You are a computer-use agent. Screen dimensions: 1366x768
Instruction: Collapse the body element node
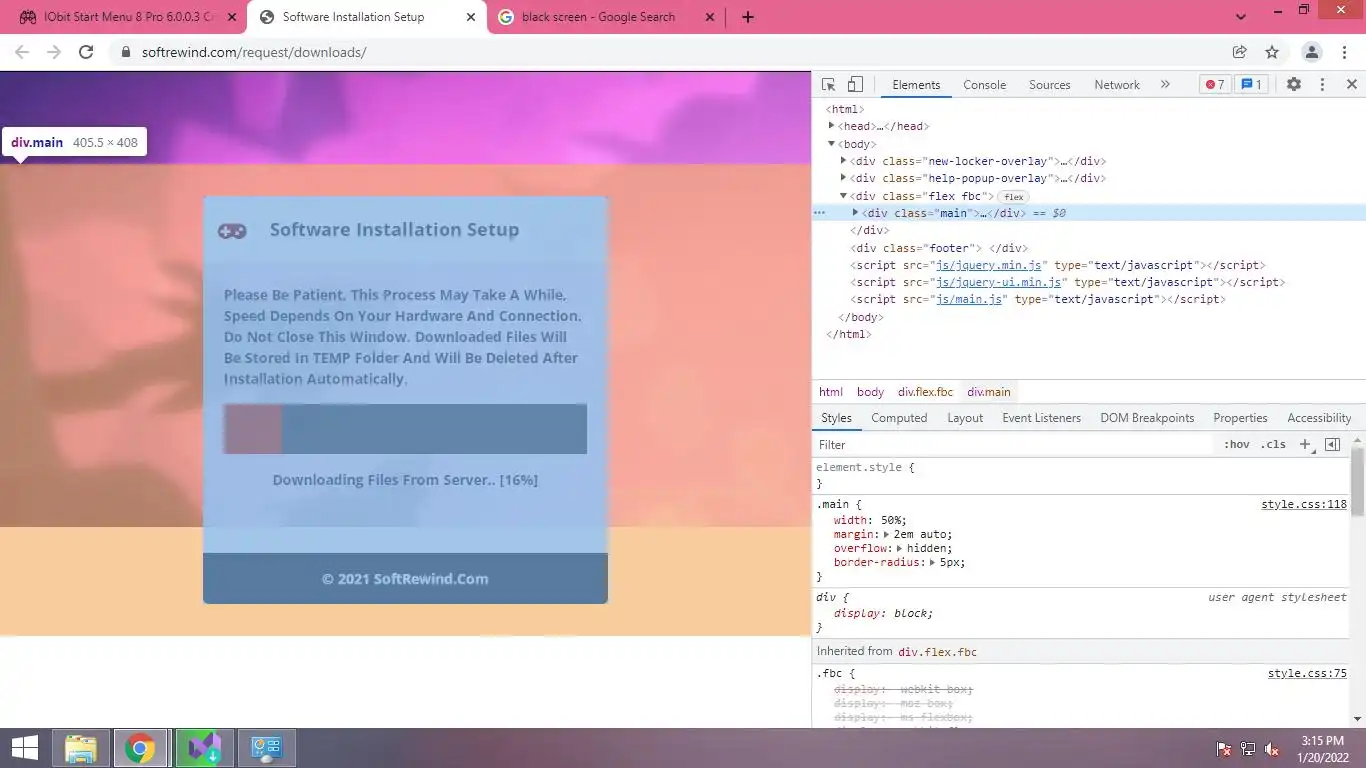pos(832,144)
